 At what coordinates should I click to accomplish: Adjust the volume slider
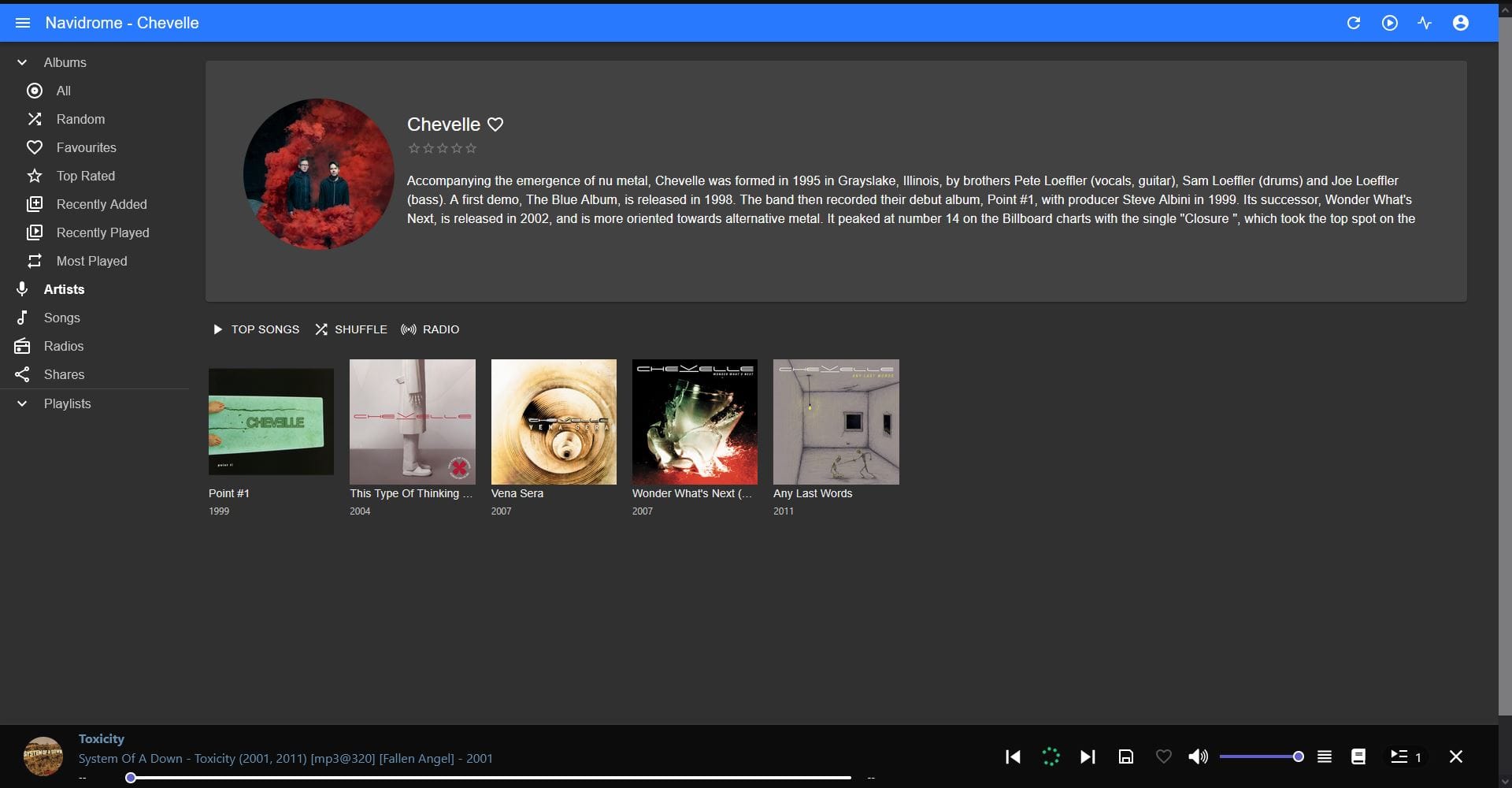tap(1261, 756)
